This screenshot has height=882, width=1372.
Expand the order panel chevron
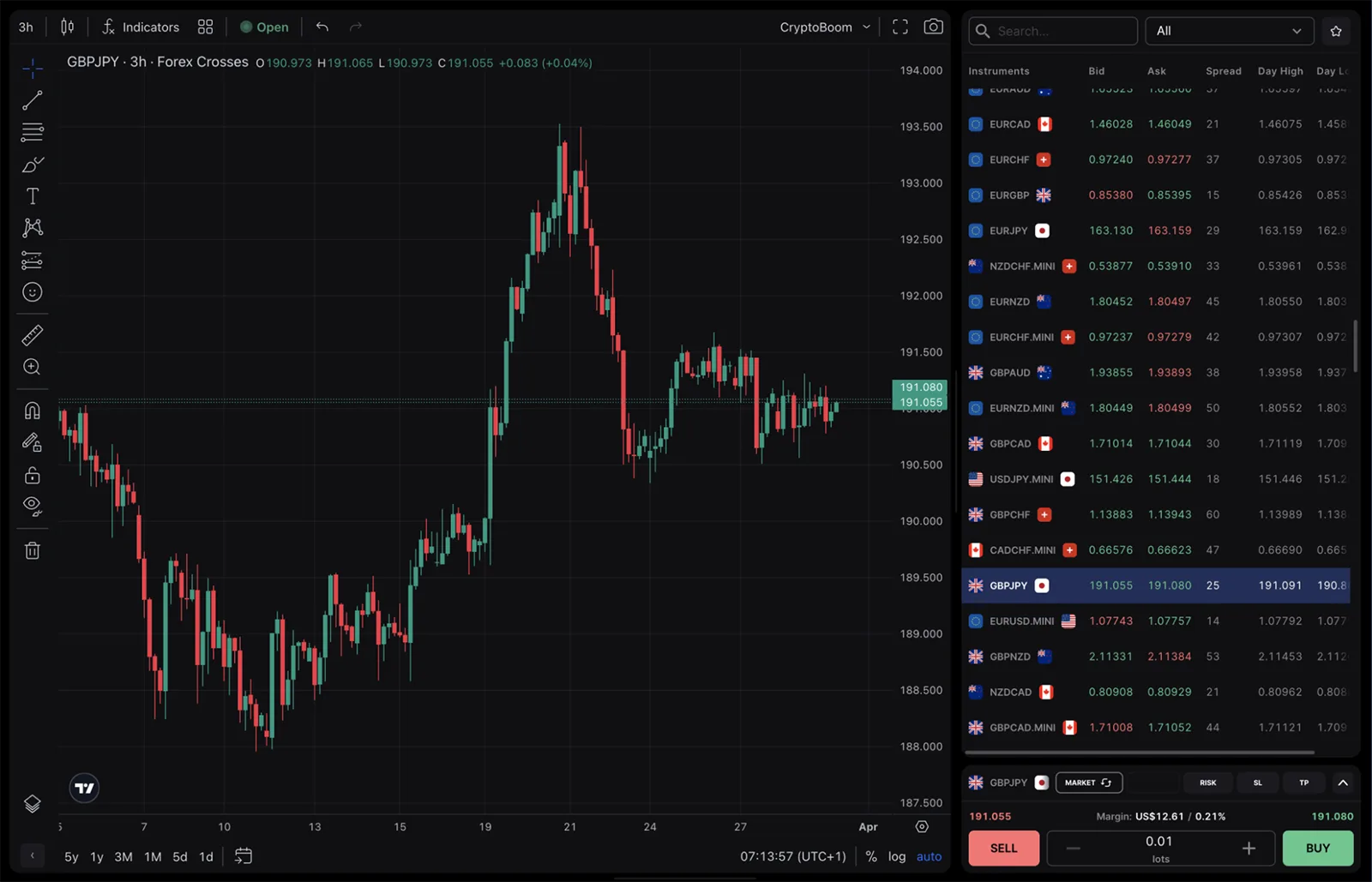click(x=1343, y=783)
